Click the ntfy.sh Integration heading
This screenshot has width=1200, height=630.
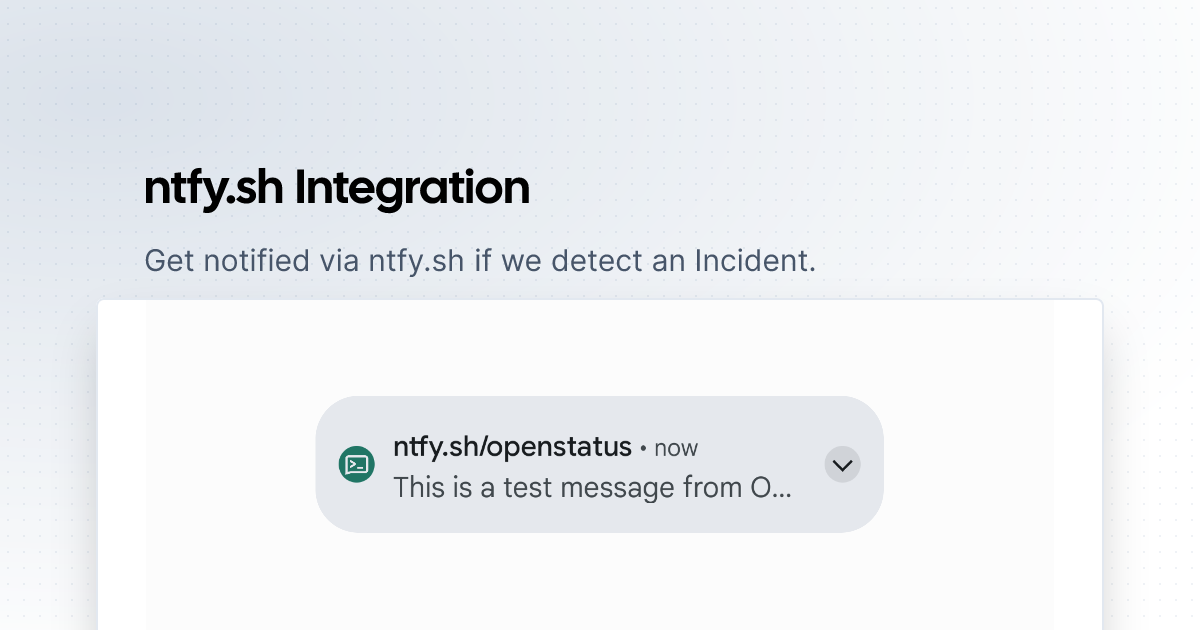(337, 187)
